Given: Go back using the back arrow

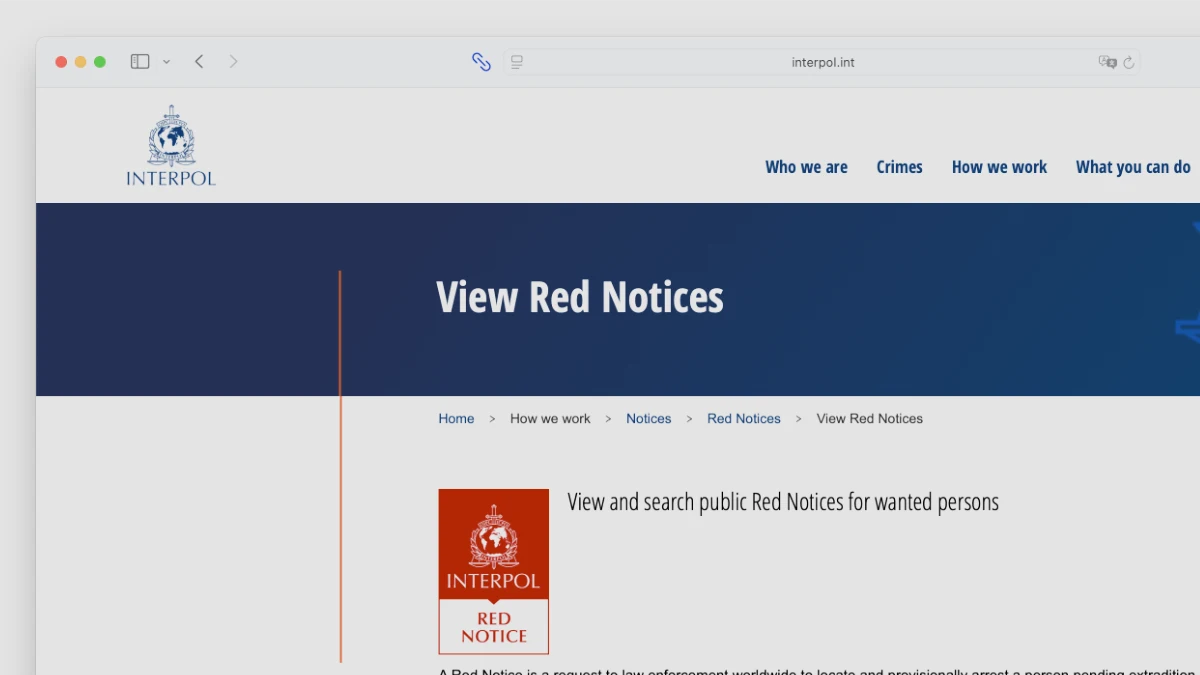Looking at the screenshot, I should (199, 62).
